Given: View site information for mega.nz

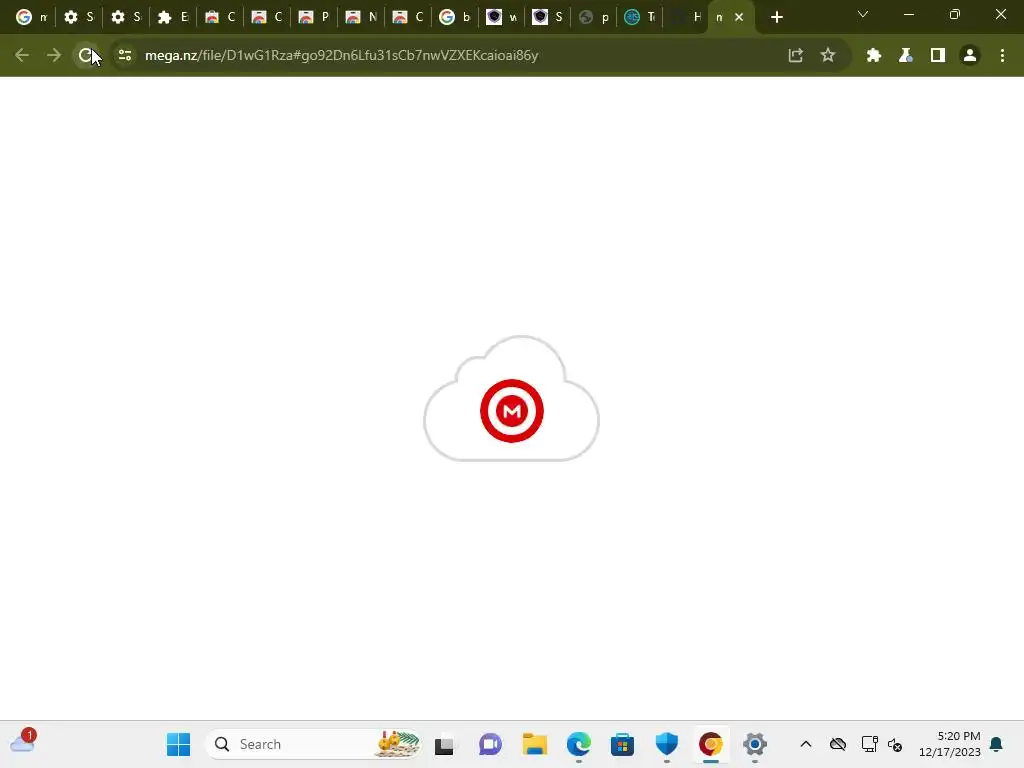Looking at the screenshot, I should 125,56.
